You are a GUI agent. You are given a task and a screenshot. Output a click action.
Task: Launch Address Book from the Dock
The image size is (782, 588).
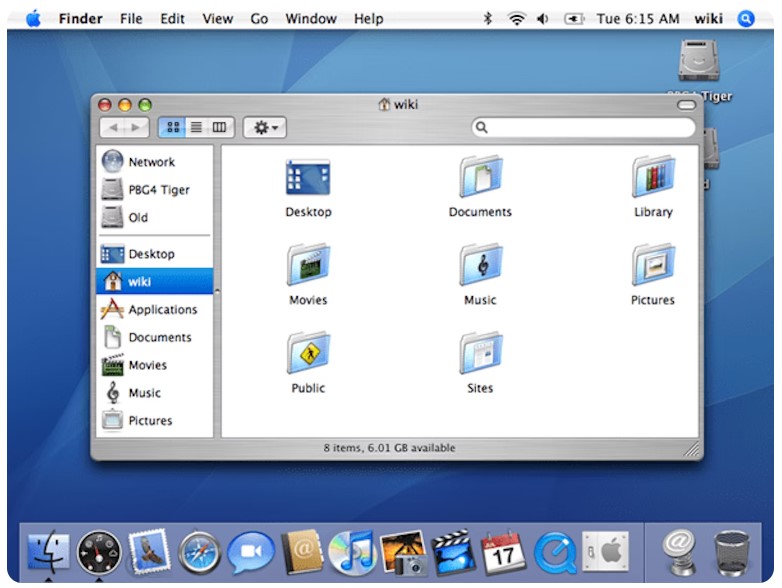coord(302,552)
